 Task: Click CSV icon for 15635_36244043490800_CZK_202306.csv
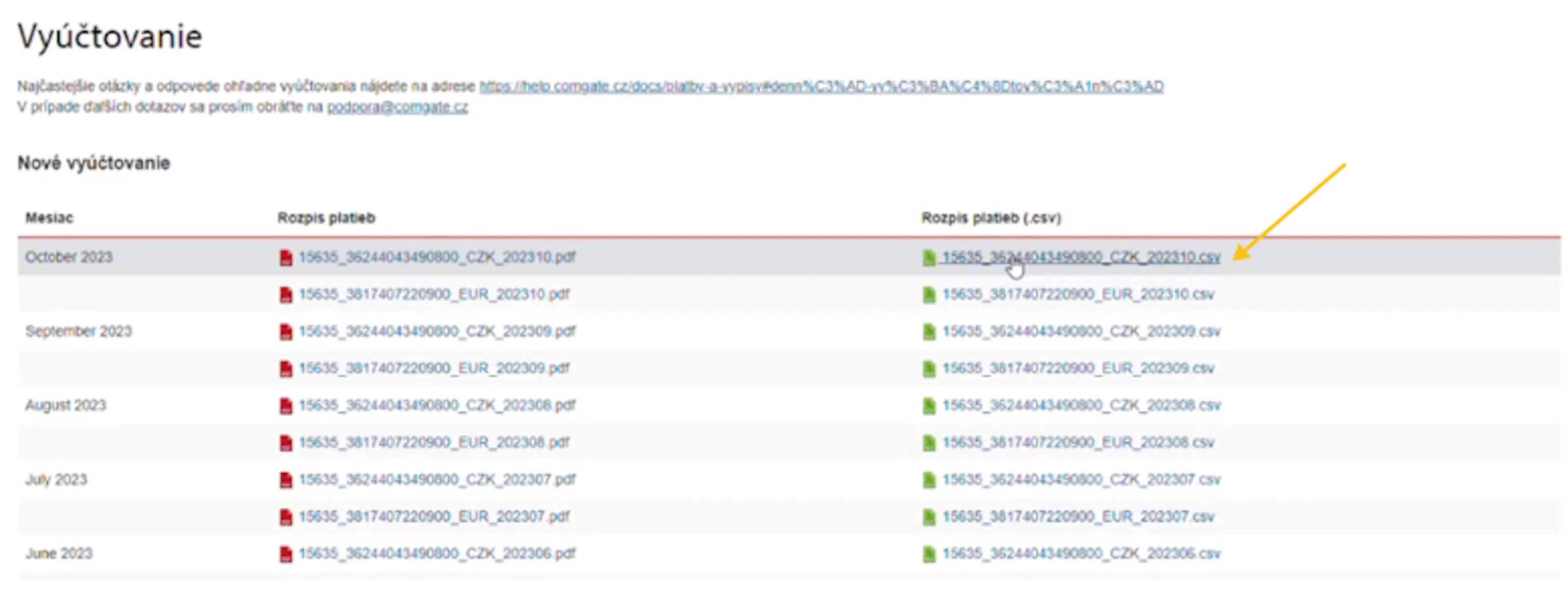(x=929, y=555)
